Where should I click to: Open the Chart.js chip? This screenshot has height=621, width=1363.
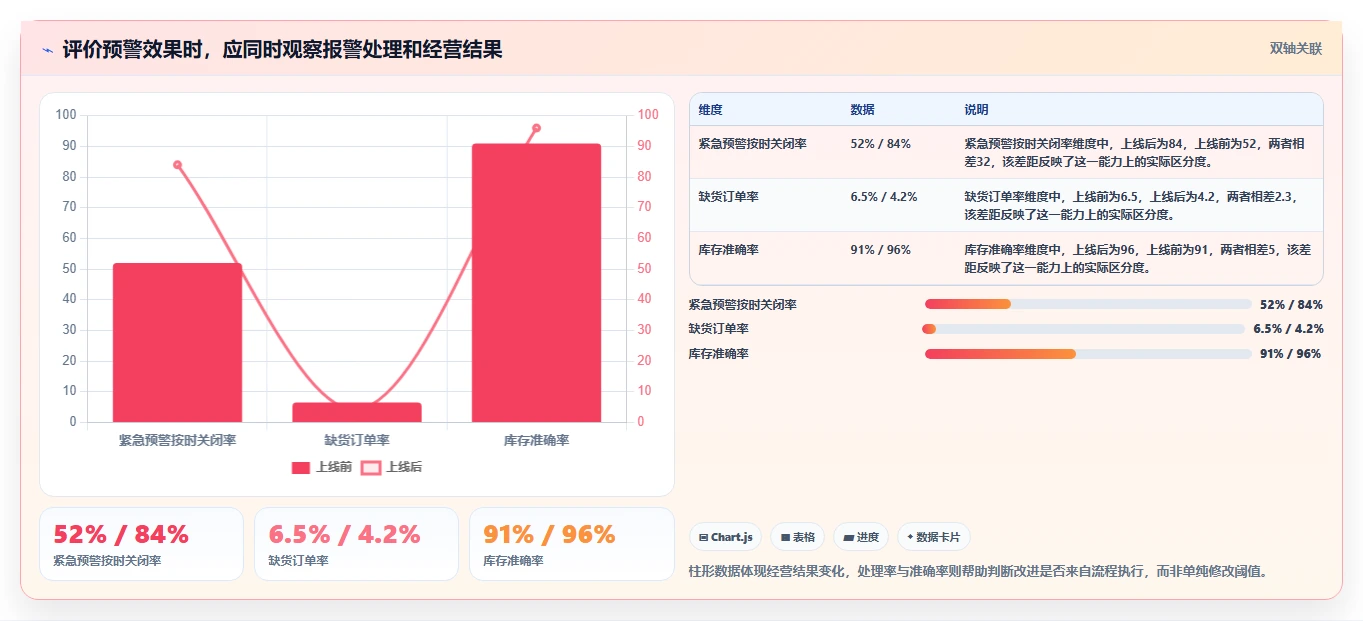click(726, 537)
